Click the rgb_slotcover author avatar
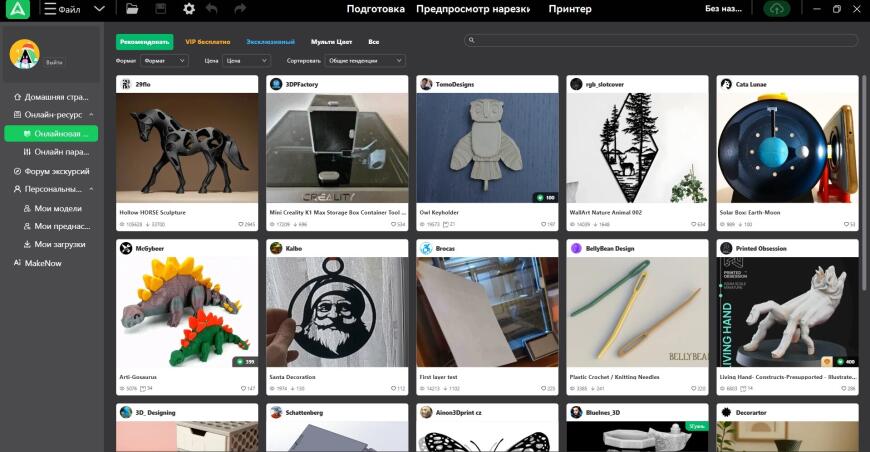Screen dimensions: 870x452 click(576, 84)
